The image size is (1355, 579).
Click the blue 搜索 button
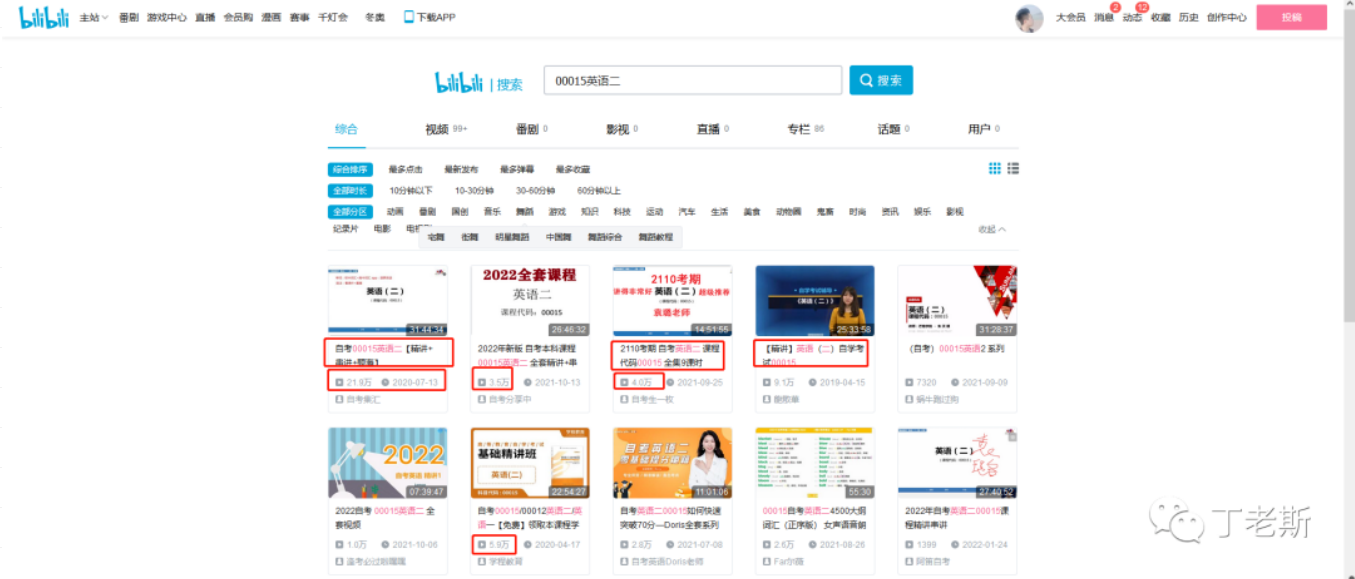(x=881, y=81)
